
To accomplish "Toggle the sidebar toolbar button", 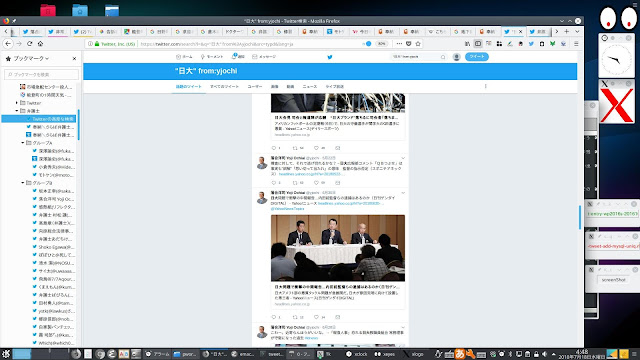I will tap(478, 44).
